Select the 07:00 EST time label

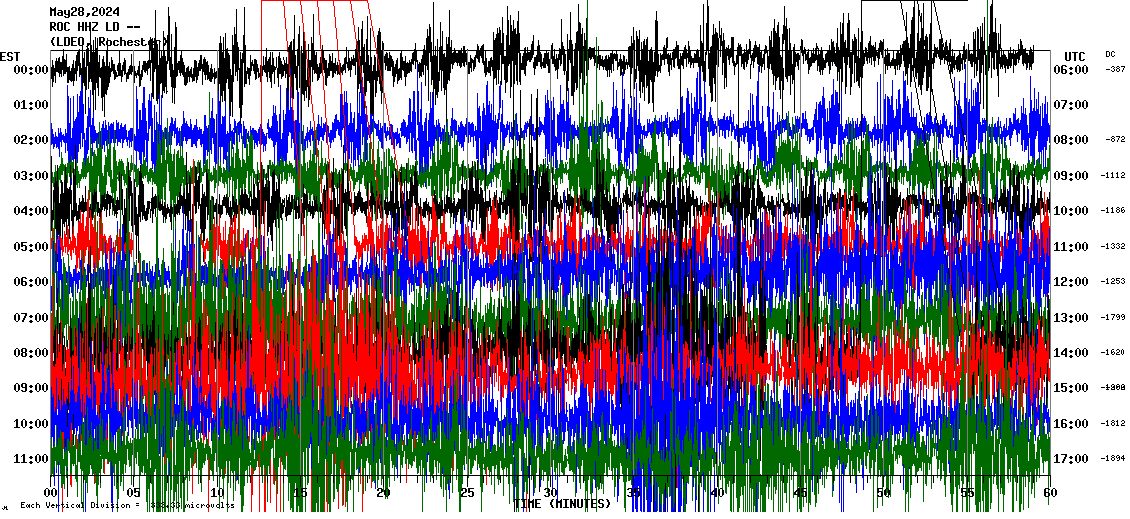(32, 317)
